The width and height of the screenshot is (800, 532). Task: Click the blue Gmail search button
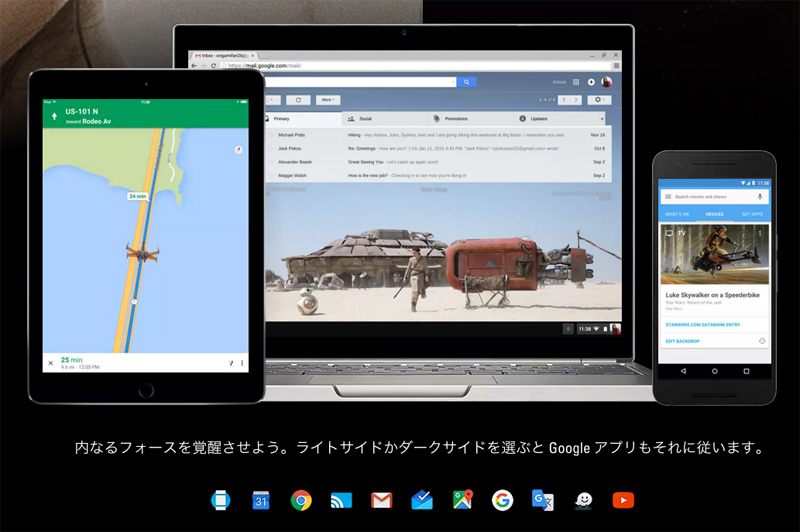(x=466, y=82)
